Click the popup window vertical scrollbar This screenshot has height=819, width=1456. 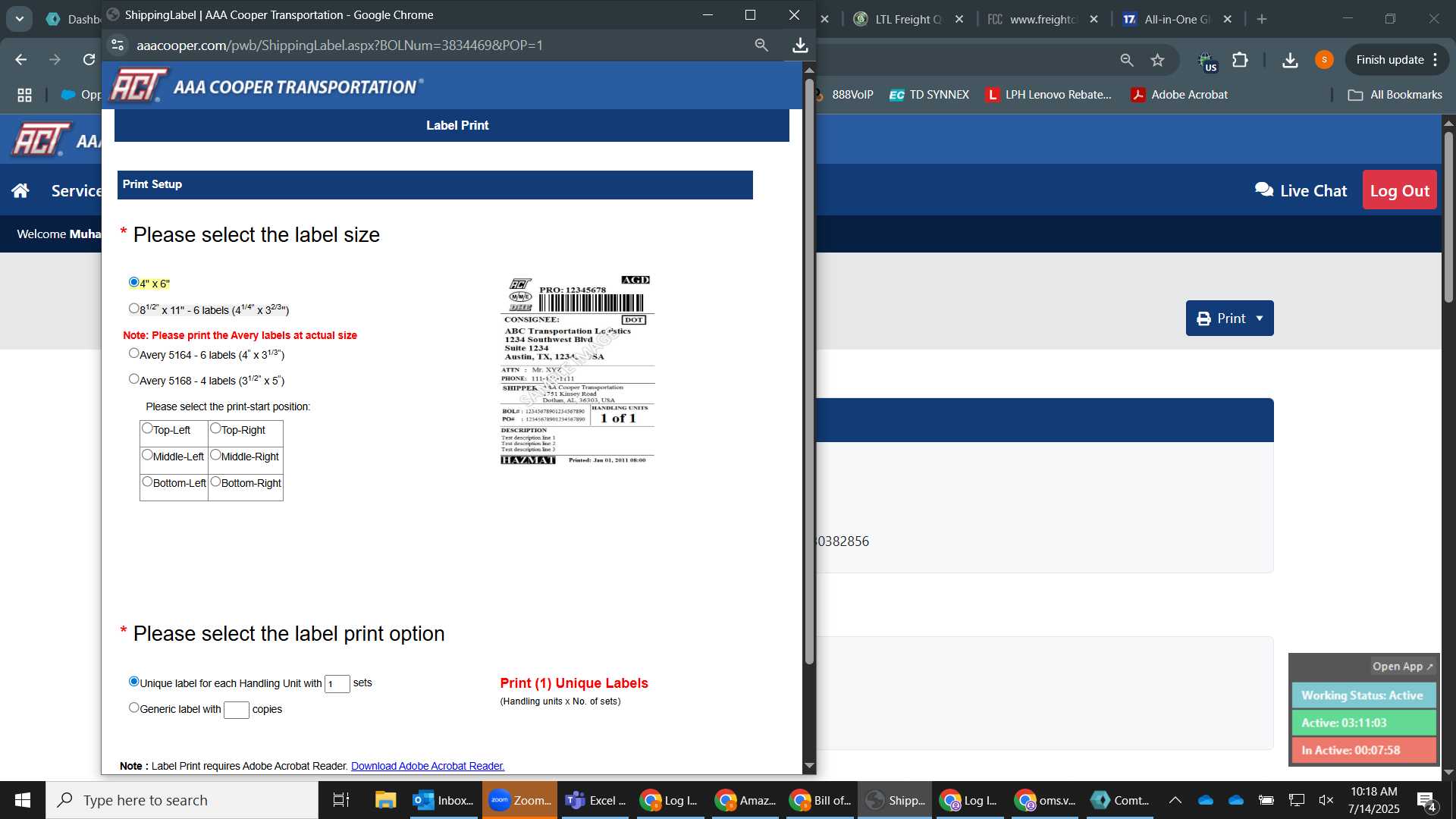coord(809,370)
